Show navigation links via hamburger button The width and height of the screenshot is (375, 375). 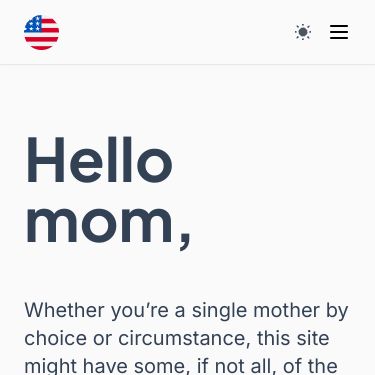pos(339,32)
